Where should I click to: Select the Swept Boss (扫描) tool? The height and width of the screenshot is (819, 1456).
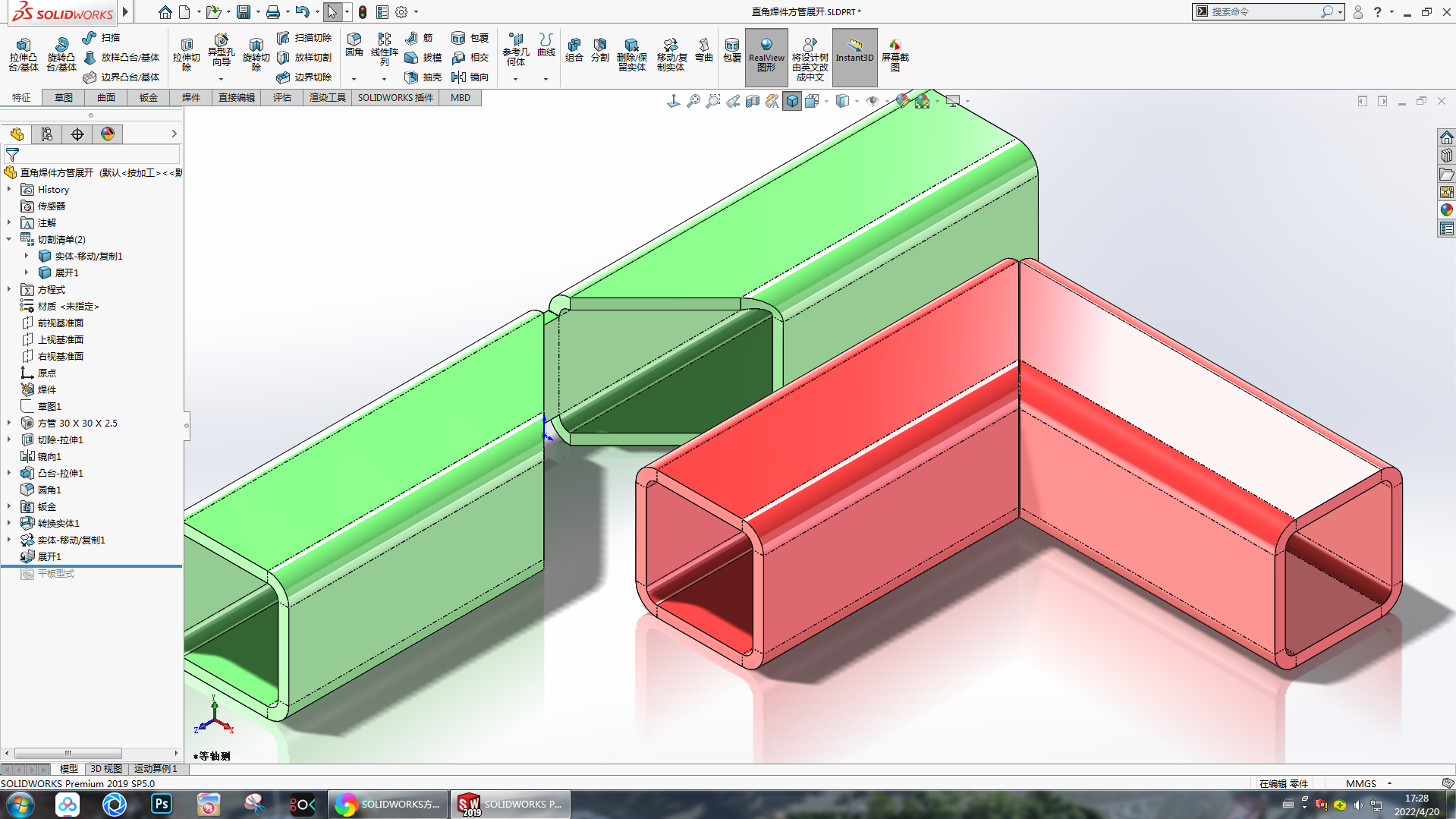pyautogui.click(x=102, y=37)
